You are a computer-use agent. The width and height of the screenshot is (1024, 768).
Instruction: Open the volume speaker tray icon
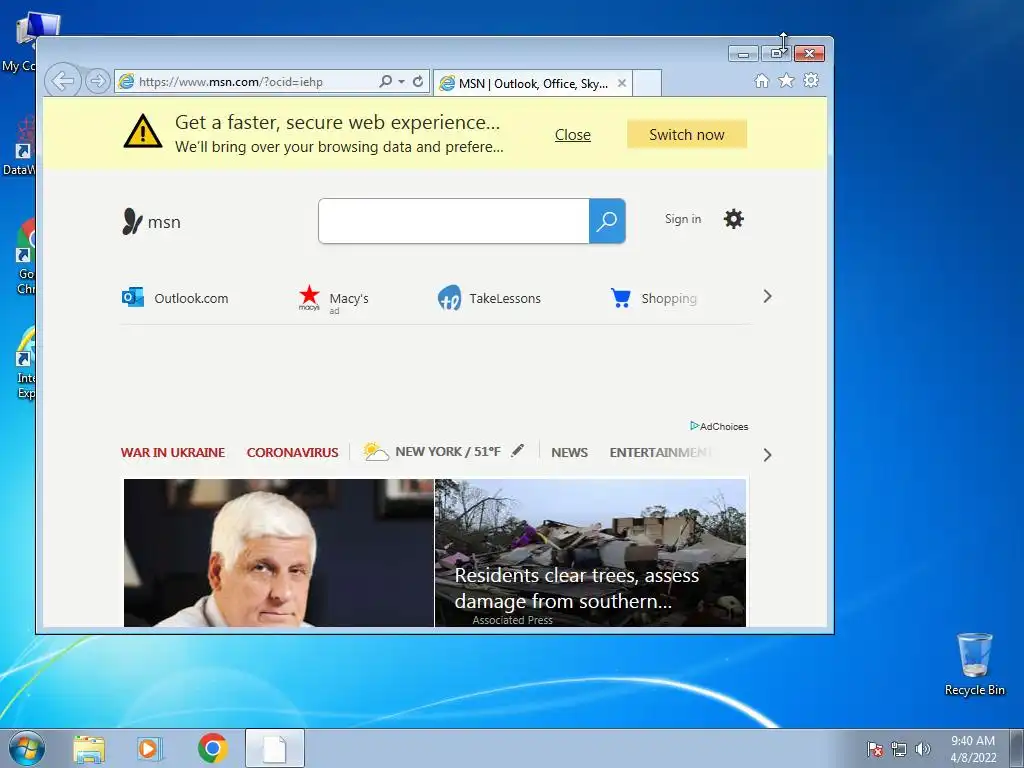922,749
